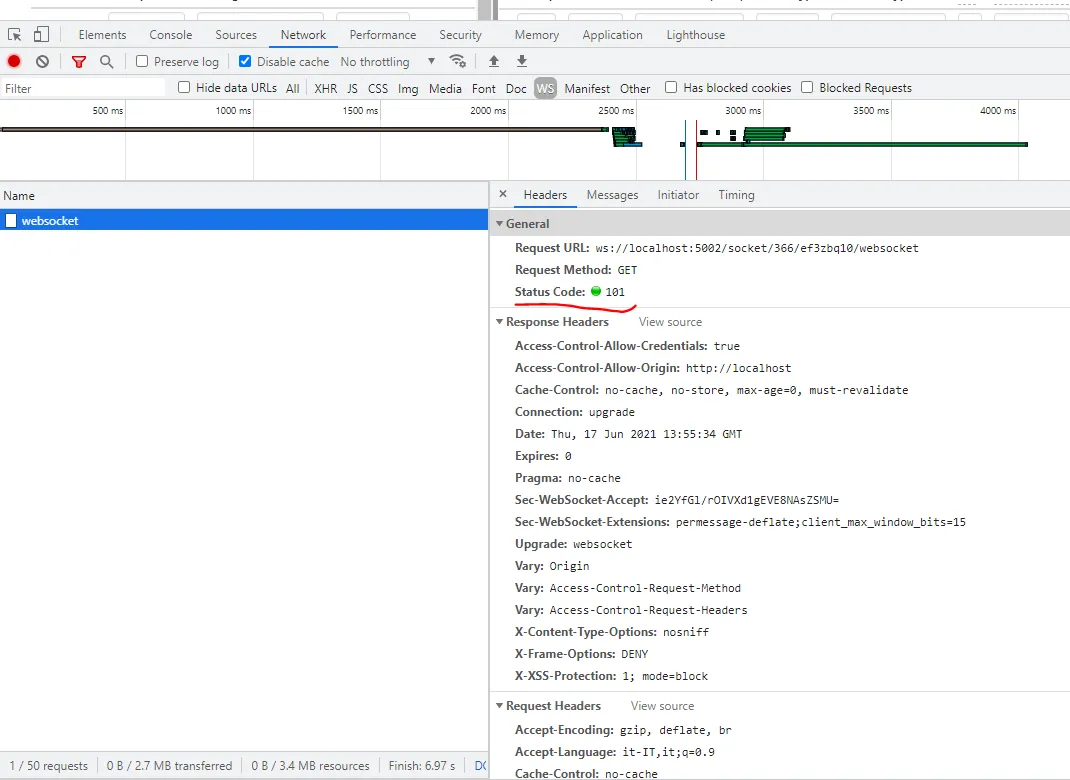Image resolution: width=1070 pixels, height=780 pixels.
Task: View source of Request Headers
Action: point(663,706)
